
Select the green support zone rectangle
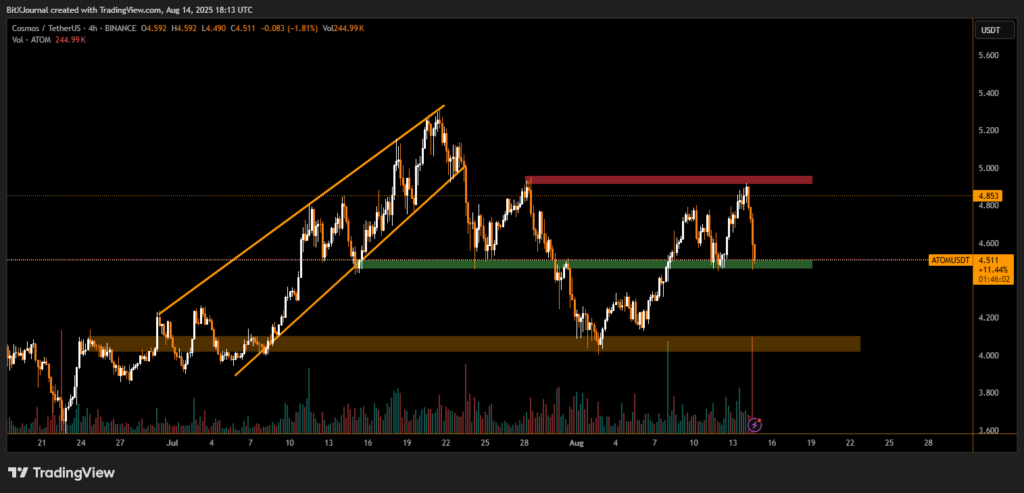click(x=585, y=264)
